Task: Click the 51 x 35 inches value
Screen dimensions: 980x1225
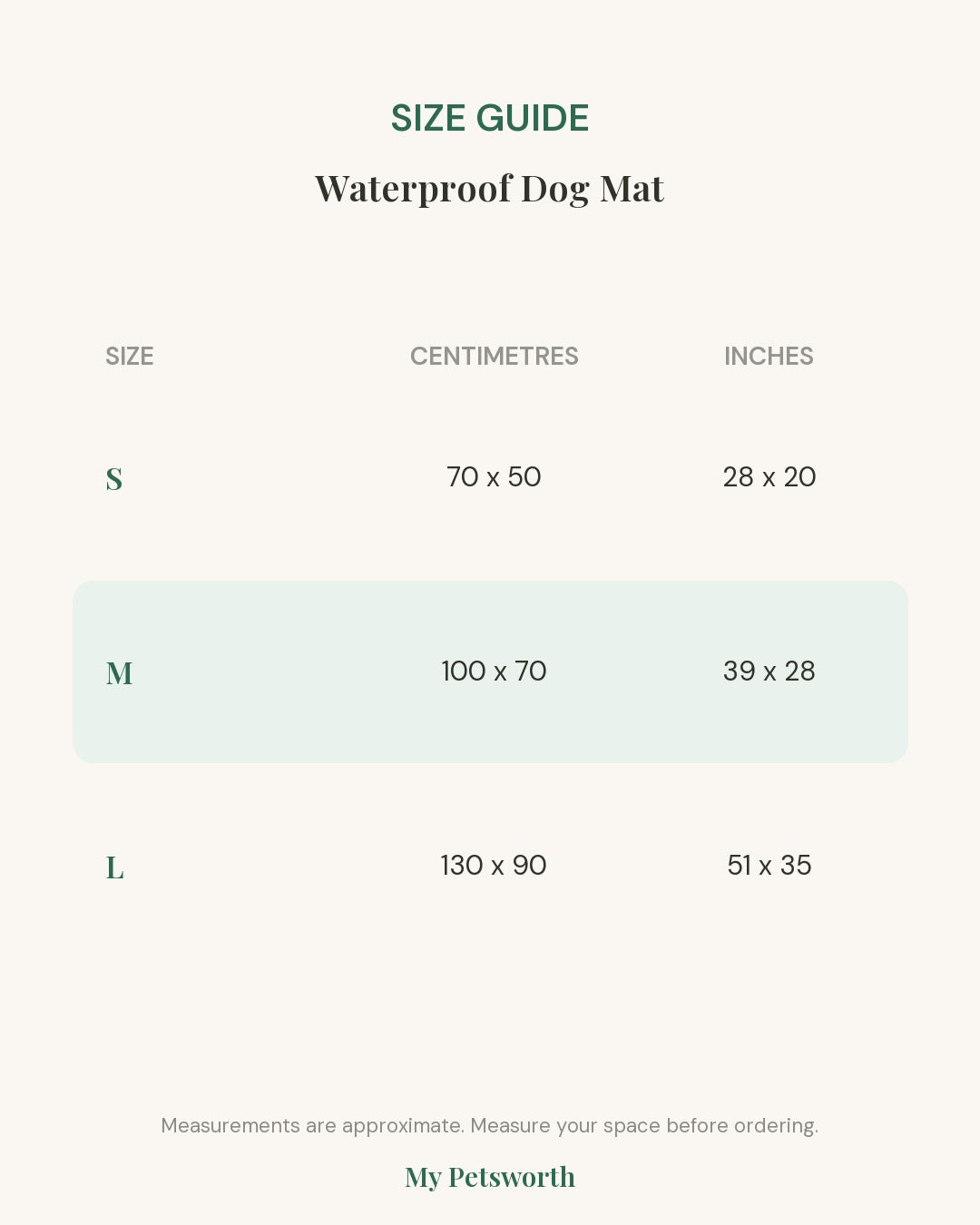Action: point(769,866)
